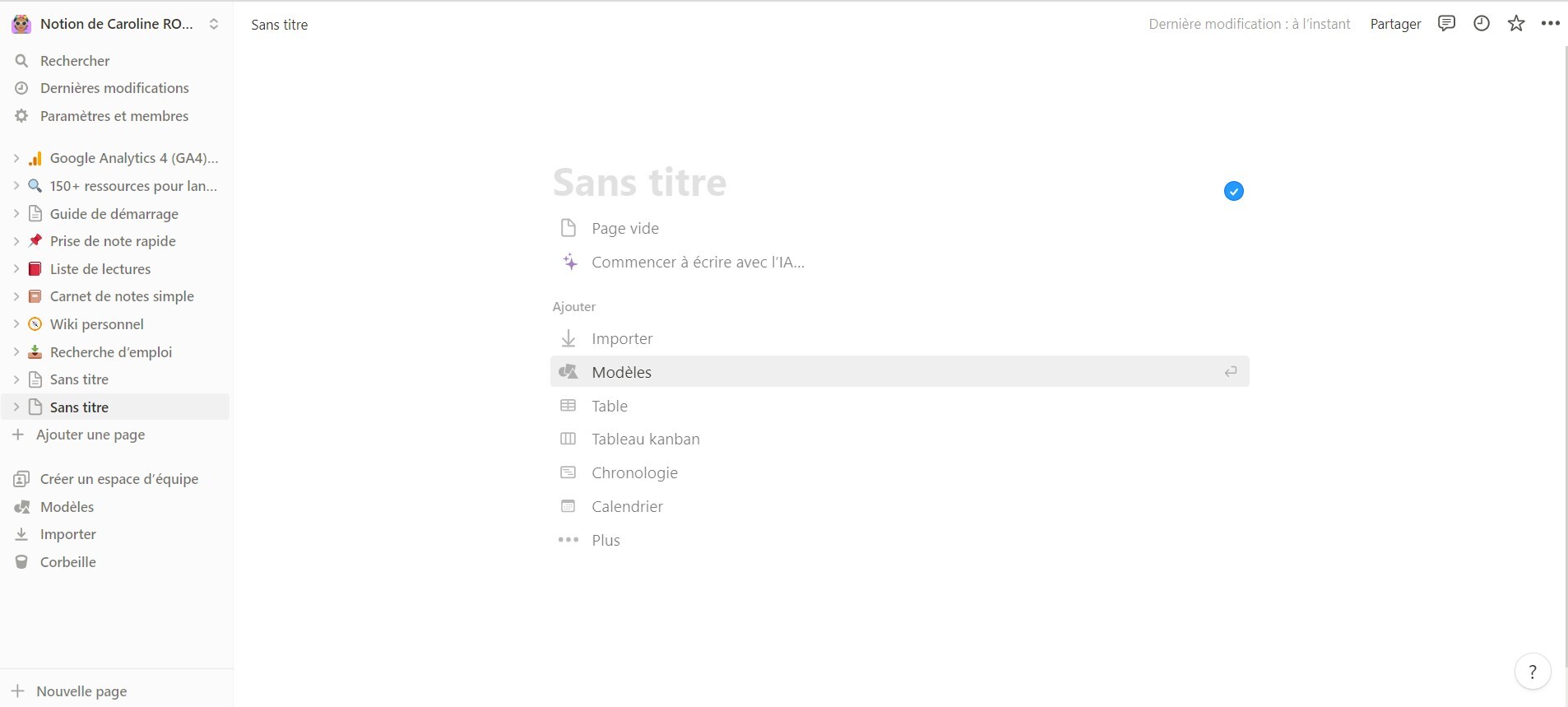
Task: Open the three-dot page options menu
Action: (x=1551, y=24)
